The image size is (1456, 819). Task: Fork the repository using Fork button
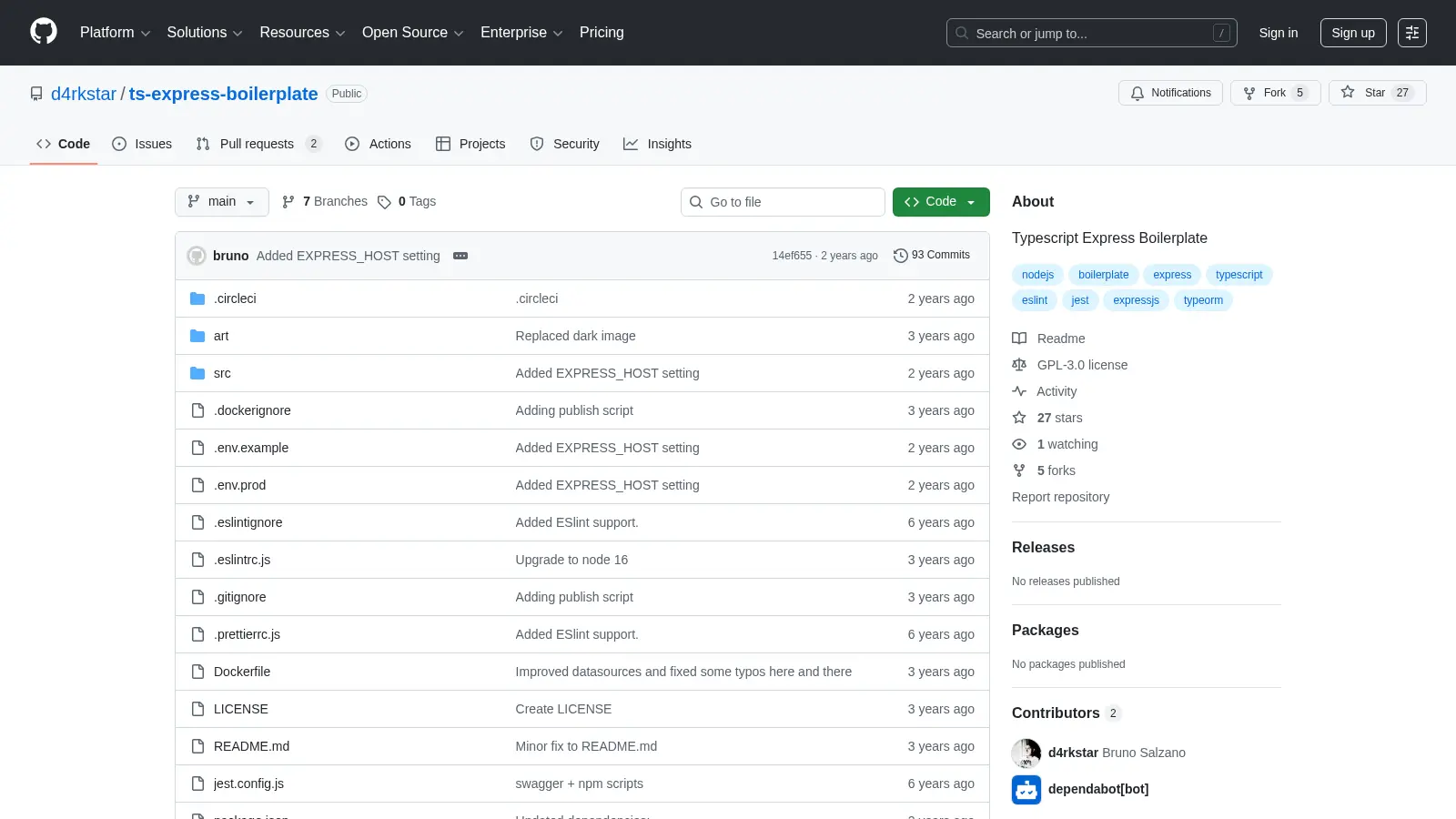click(x=1275, y=93)
